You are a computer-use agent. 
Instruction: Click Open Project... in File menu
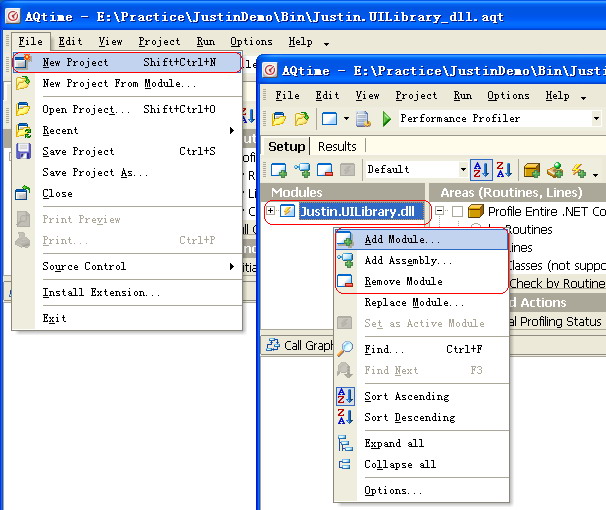pos(127,109)
